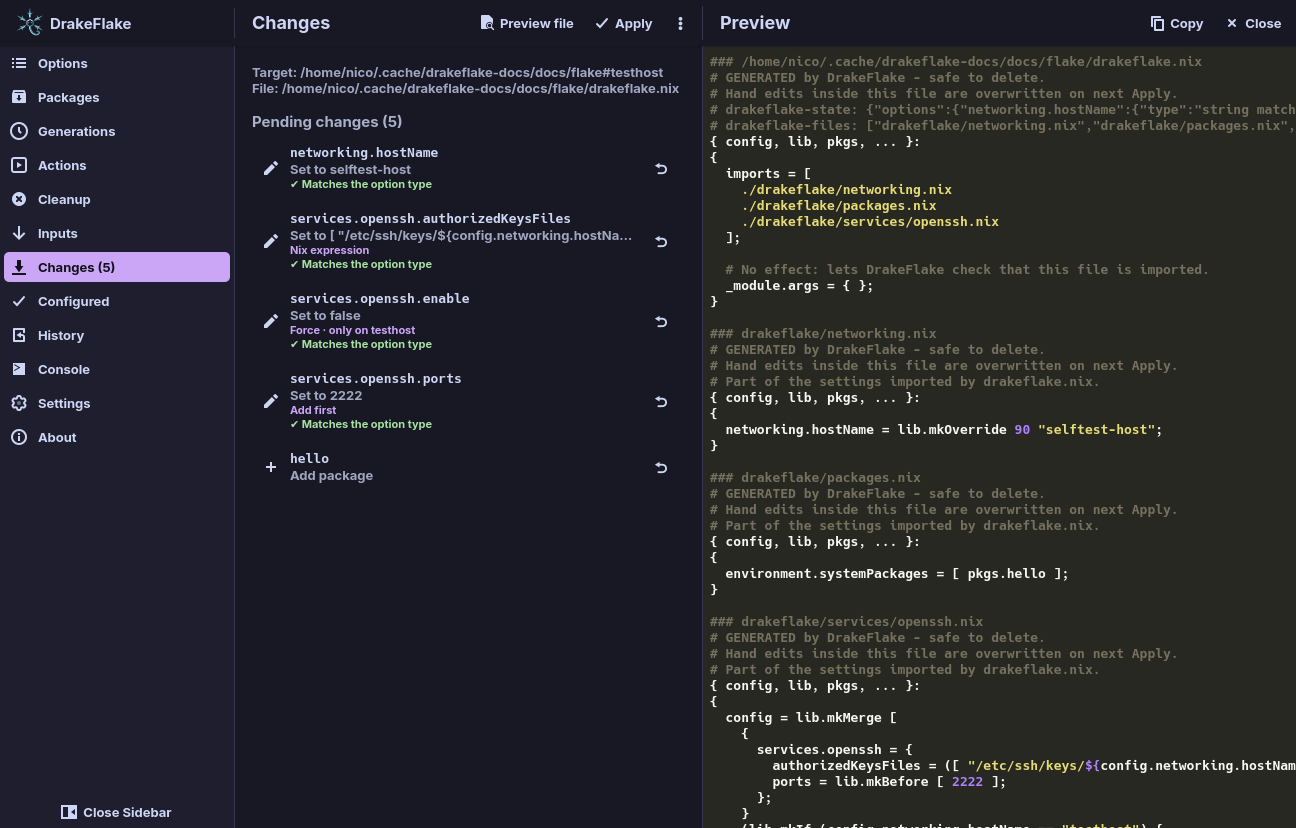
Task: Open the About sidebar item
Action: [x=117, y=437]
